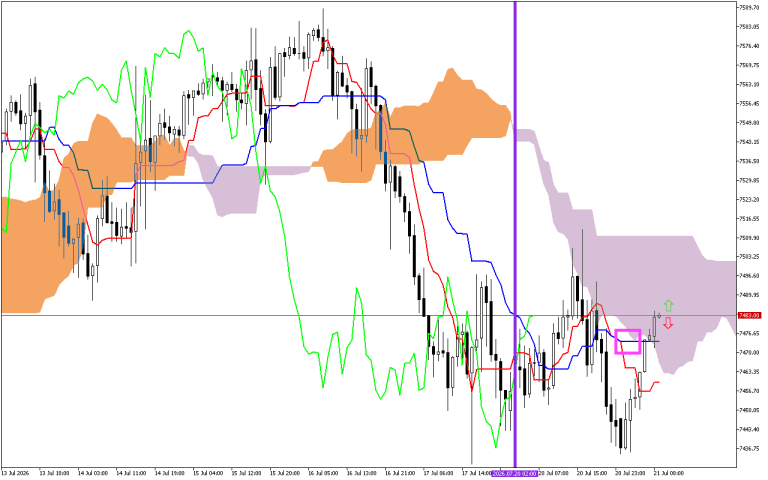Click the 7463.35 price axis label

pos(749,372)
